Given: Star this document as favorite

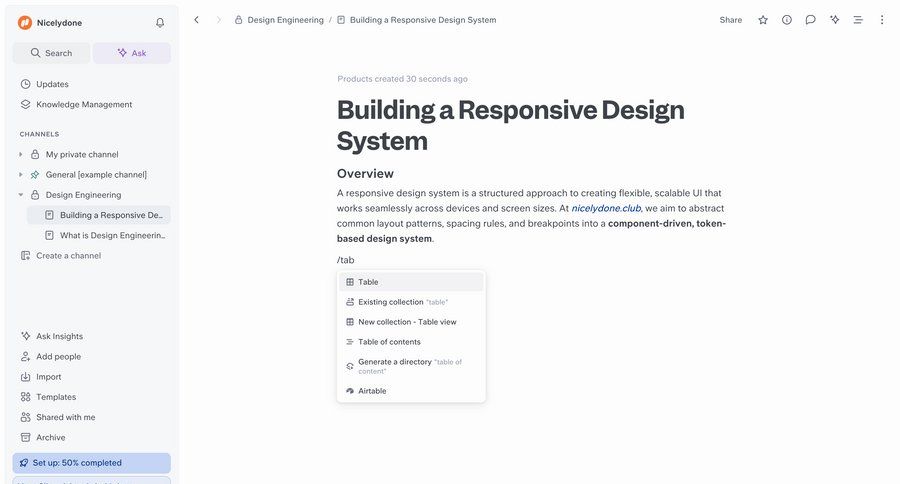Looking at the screenshot, I should (x=763, y=20).
